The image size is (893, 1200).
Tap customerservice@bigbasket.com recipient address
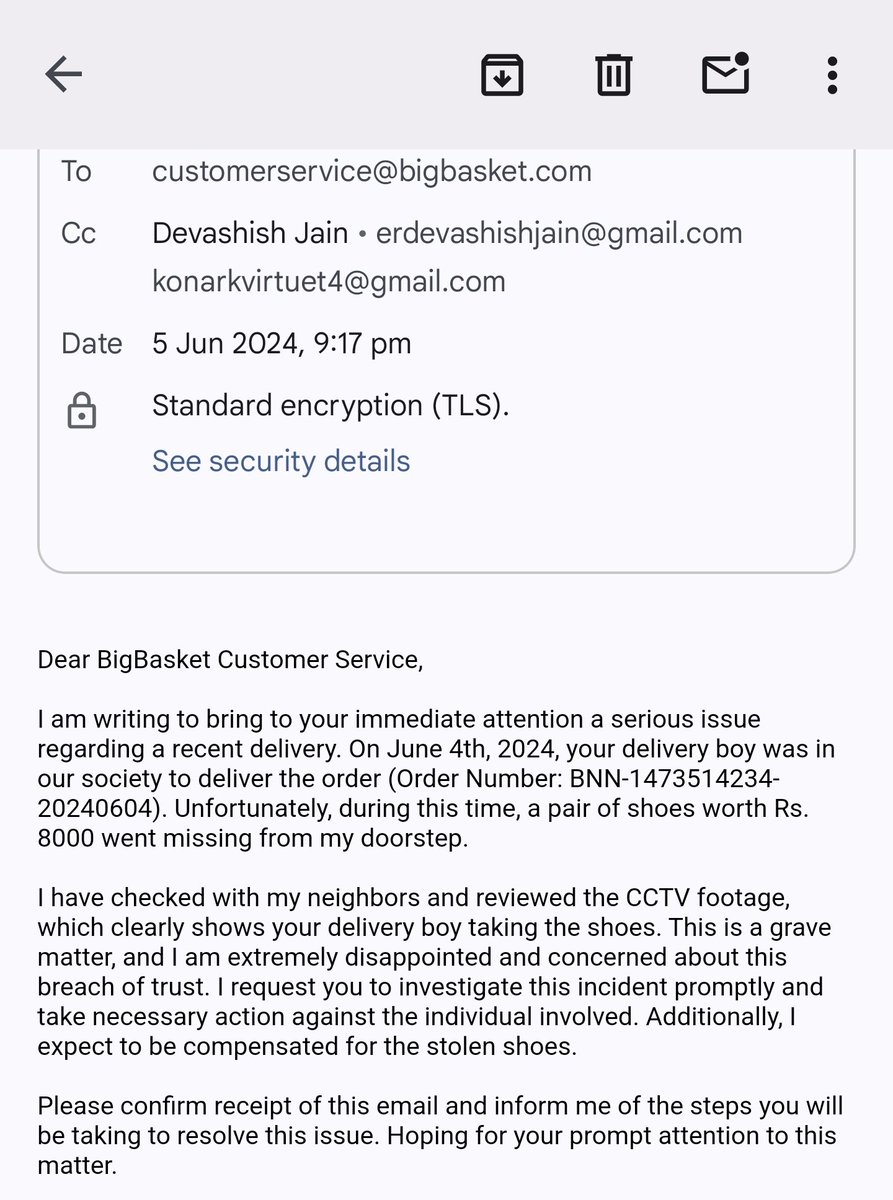point(372,171)
